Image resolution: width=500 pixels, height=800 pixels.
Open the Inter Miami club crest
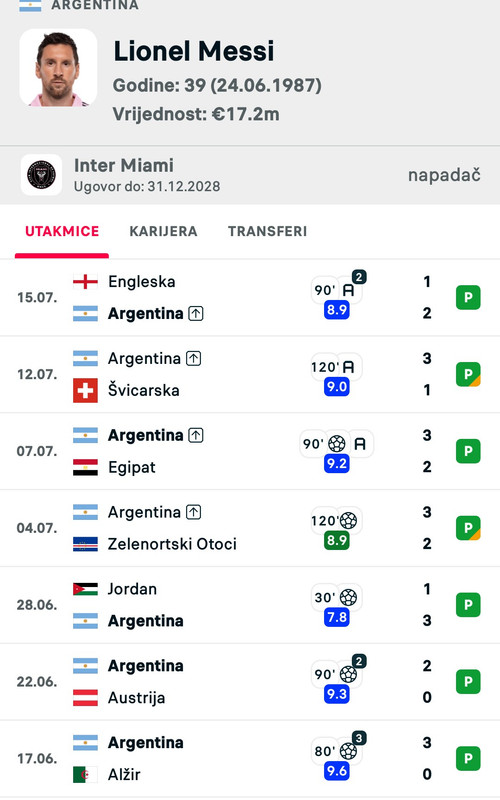(41, 175)
